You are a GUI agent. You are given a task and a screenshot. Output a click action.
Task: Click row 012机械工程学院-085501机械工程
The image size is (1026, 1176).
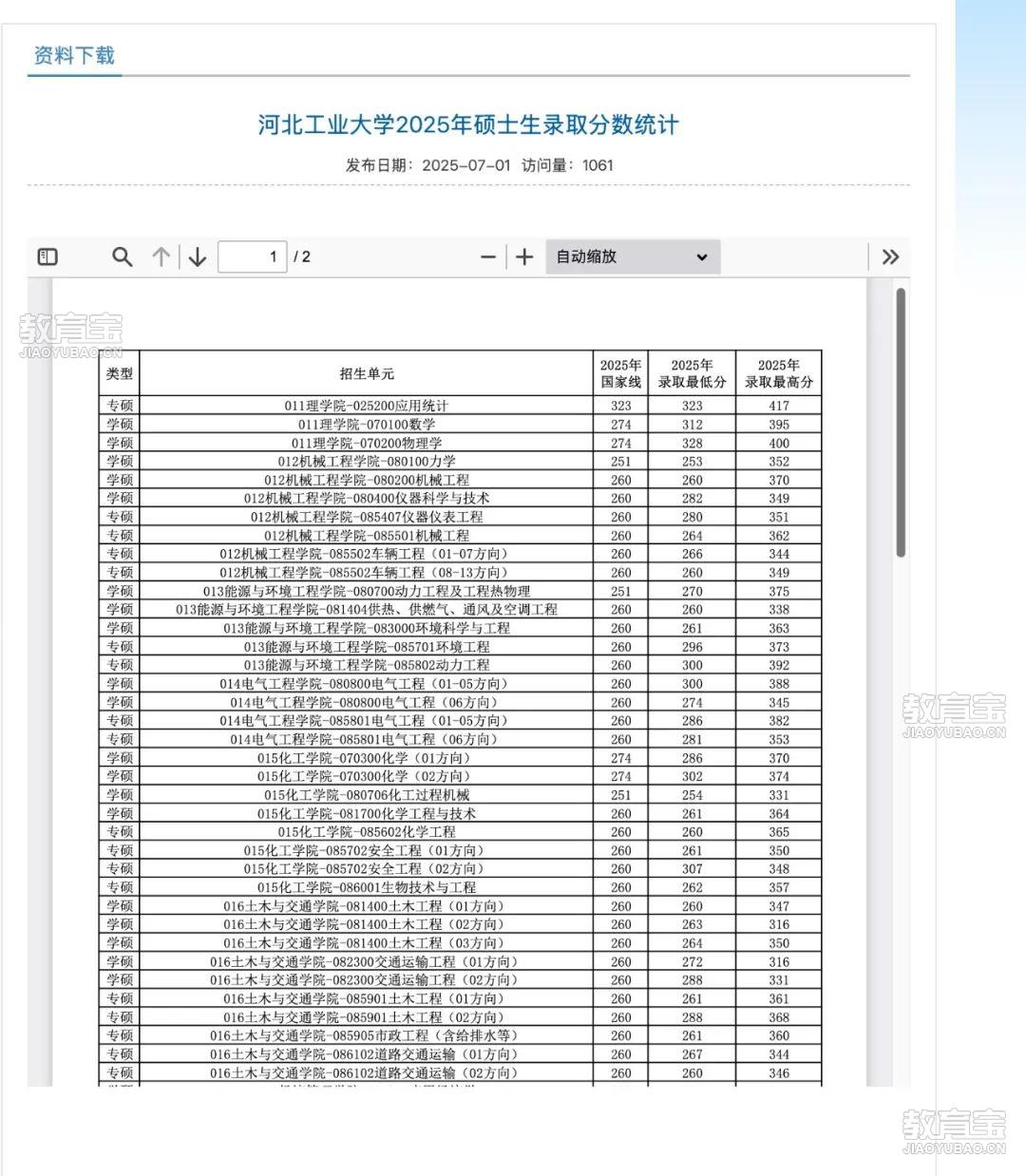pos(460,536)
